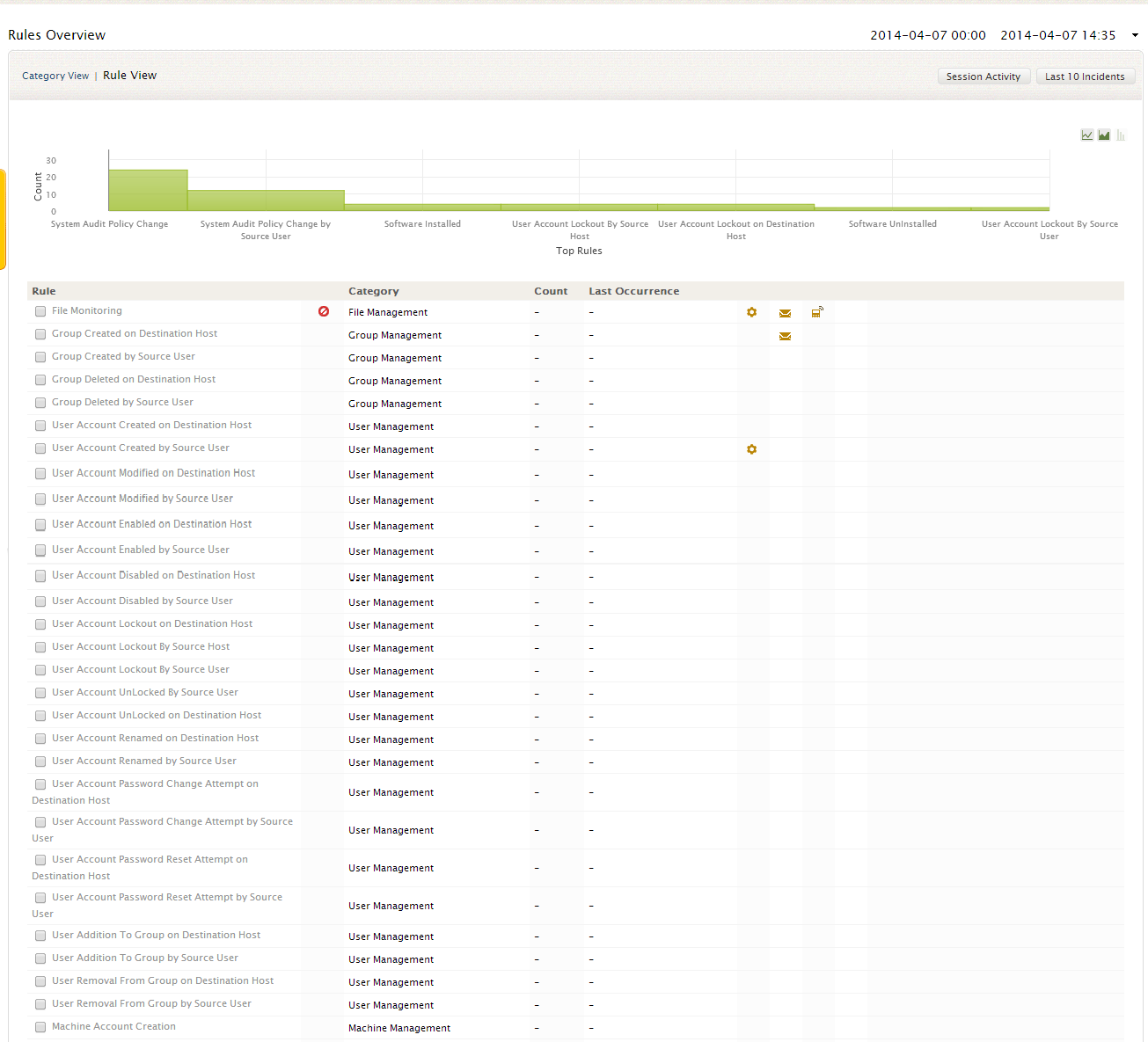Click the 'Software Installed' chart axis label
This screenshot has width=1148, height=1042.
tap(422, 224)
